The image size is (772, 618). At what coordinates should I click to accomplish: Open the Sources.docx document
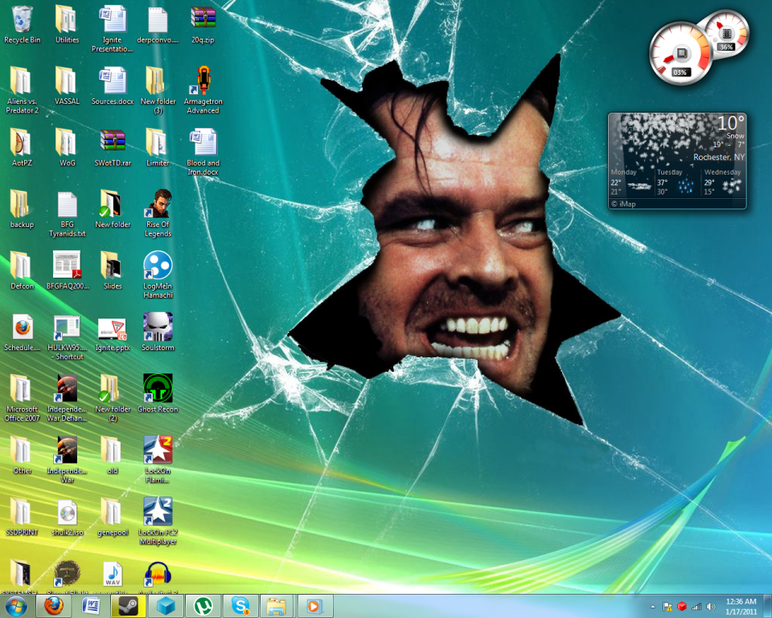pos(112,84)
